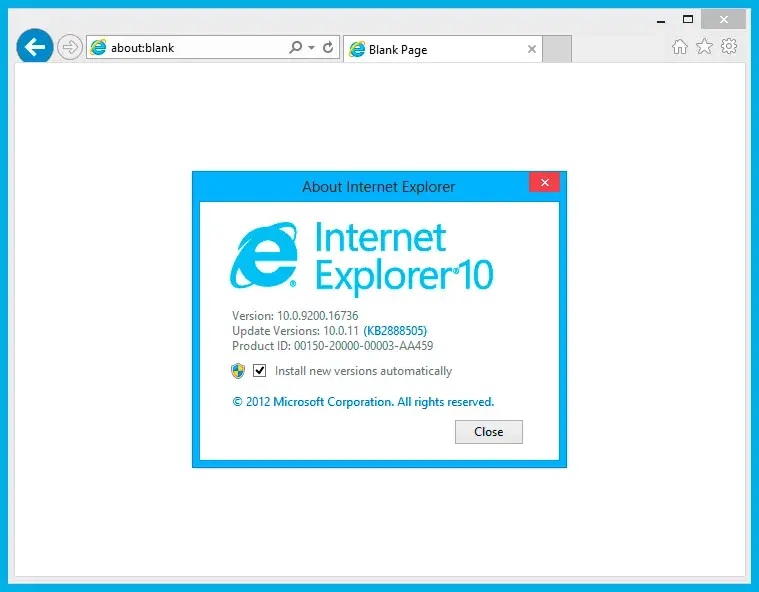Click the blue Back arrow button
Screen dimensions: 759x592
pyautogui.click(x=34, y=46)
